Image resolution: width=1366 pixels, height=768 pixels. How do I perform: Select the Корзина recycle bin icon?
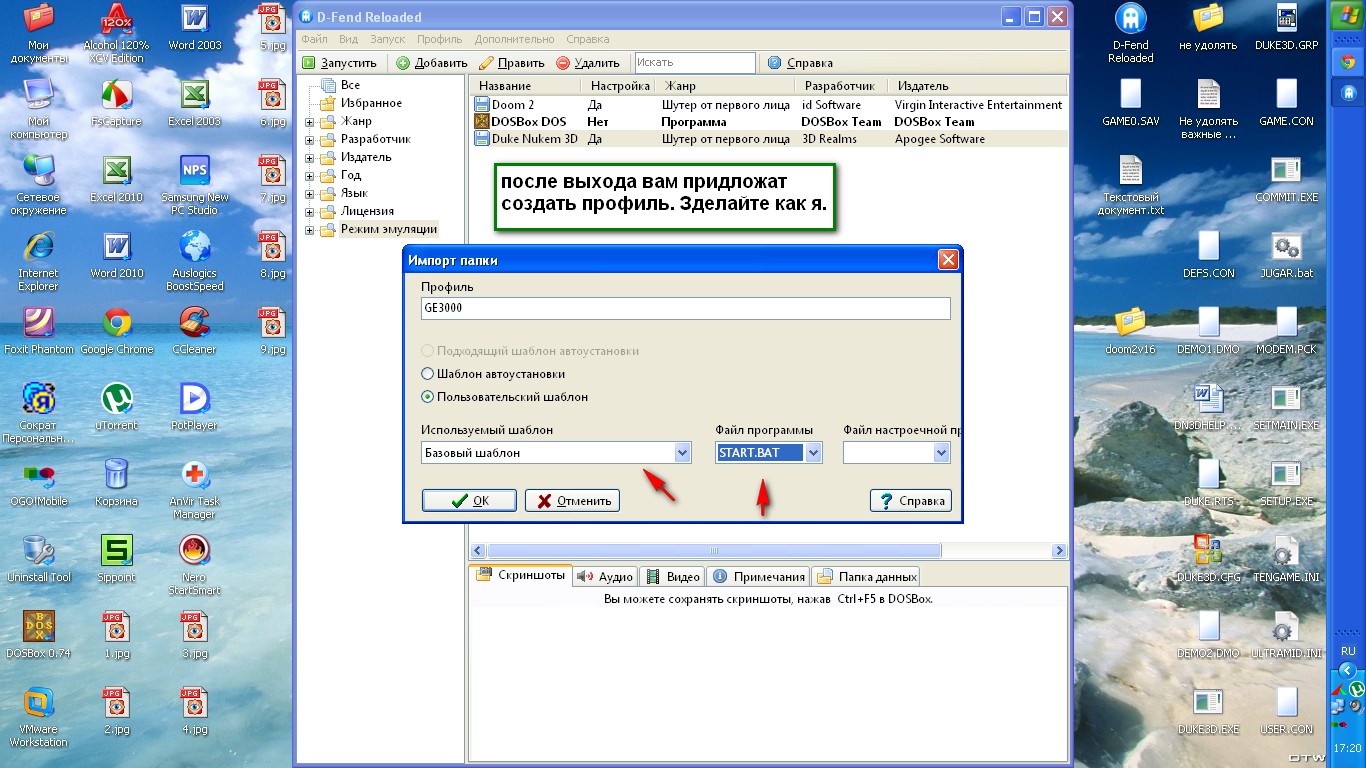[x=116, y=483]
